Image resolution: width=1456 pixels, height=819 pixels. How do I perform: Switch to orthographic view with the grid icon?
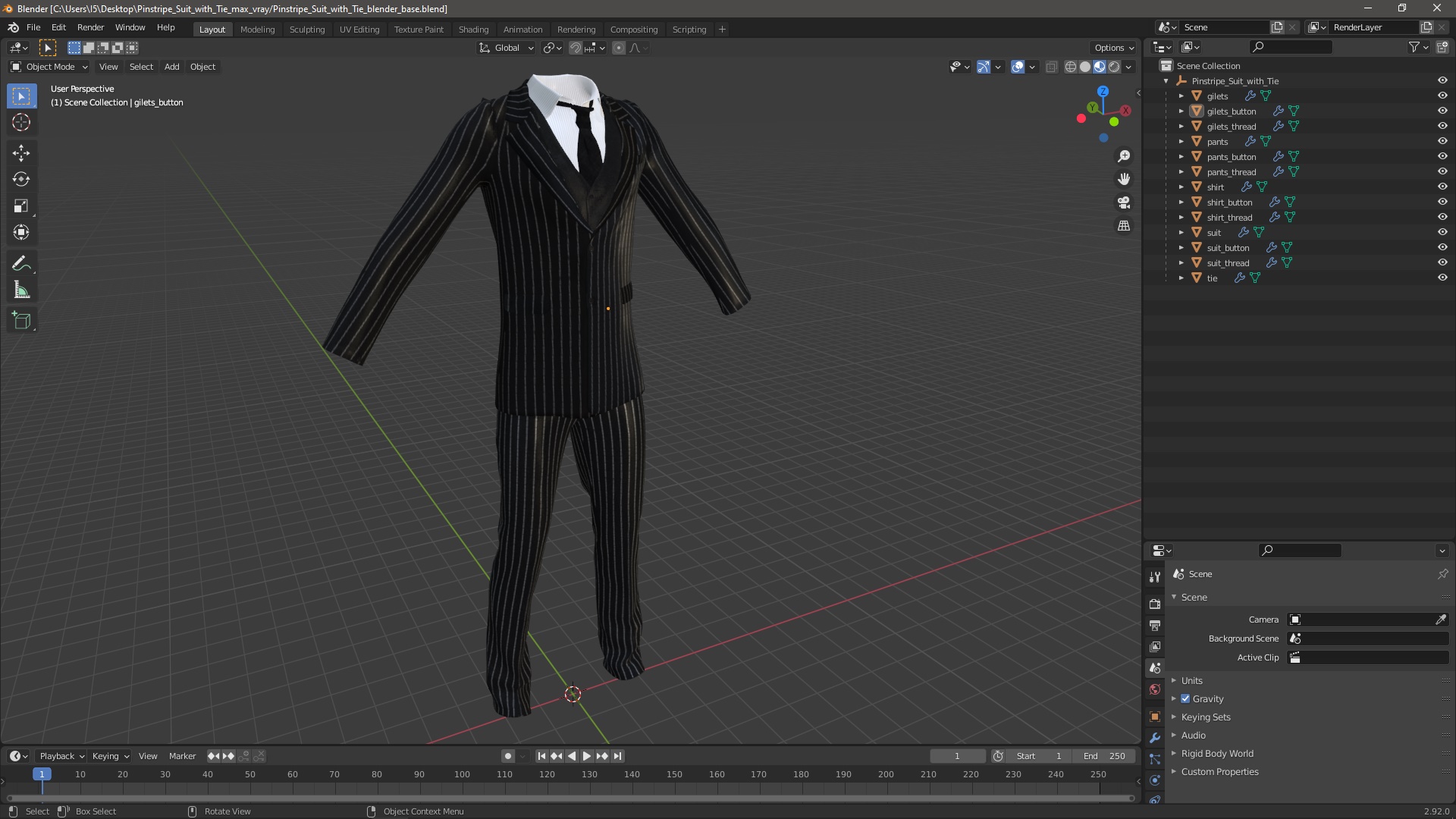coord(1124,226)
